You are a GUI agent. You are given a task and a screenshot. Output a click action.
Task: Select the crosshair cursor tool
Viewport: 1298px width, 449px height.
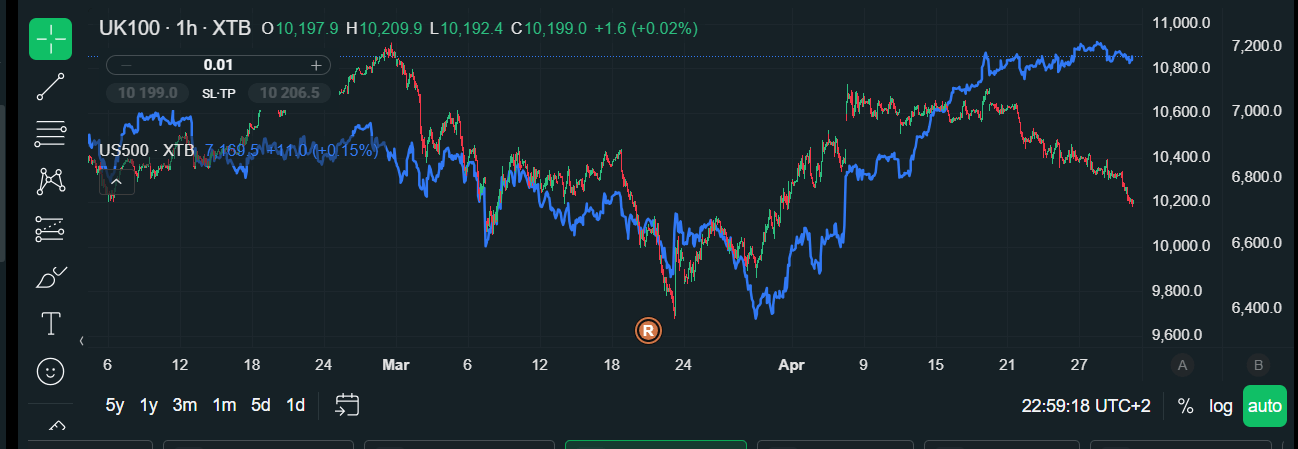51,39
